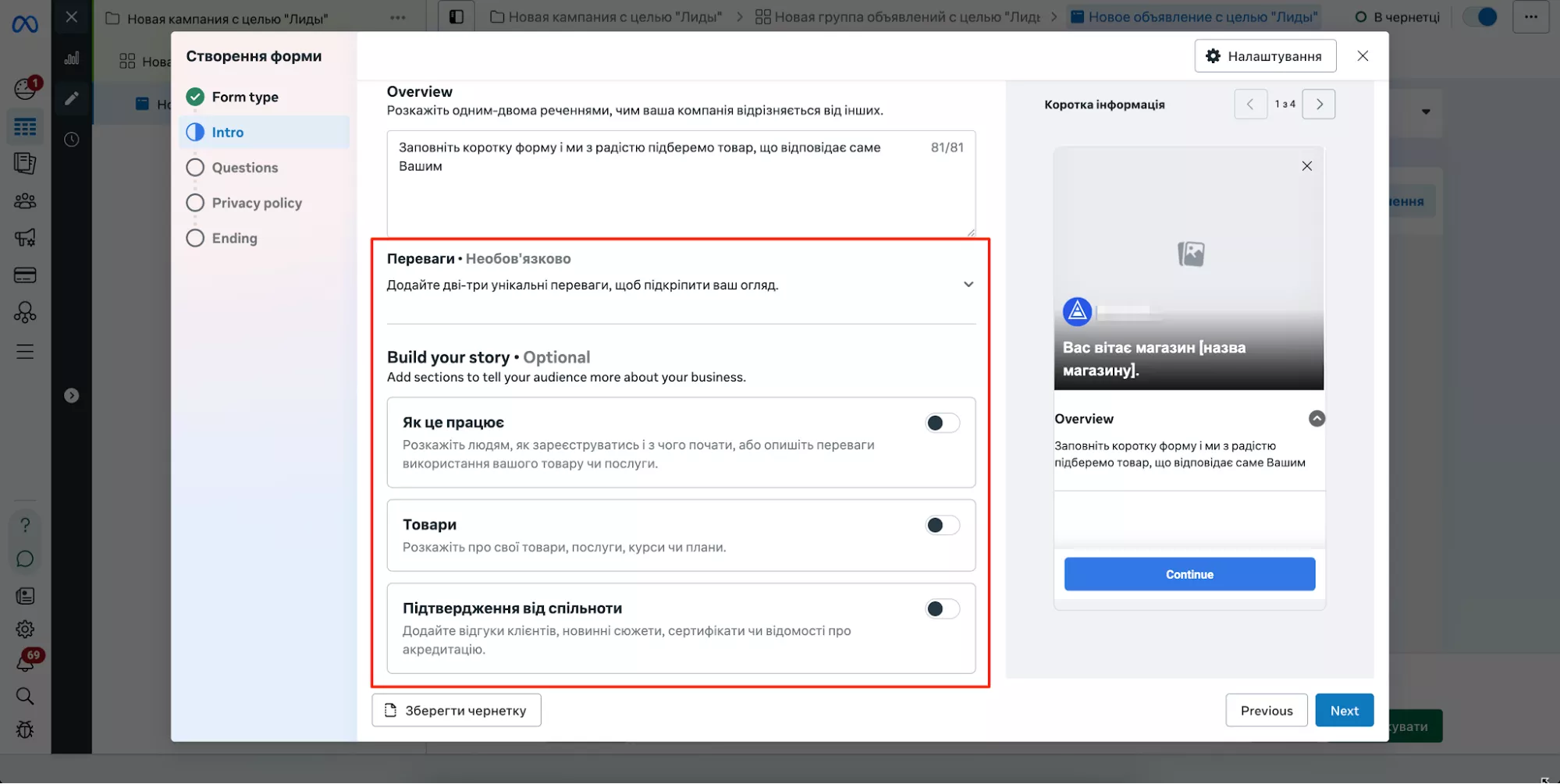Open the 'Налаштування' settings button

tap(1264, 56)
